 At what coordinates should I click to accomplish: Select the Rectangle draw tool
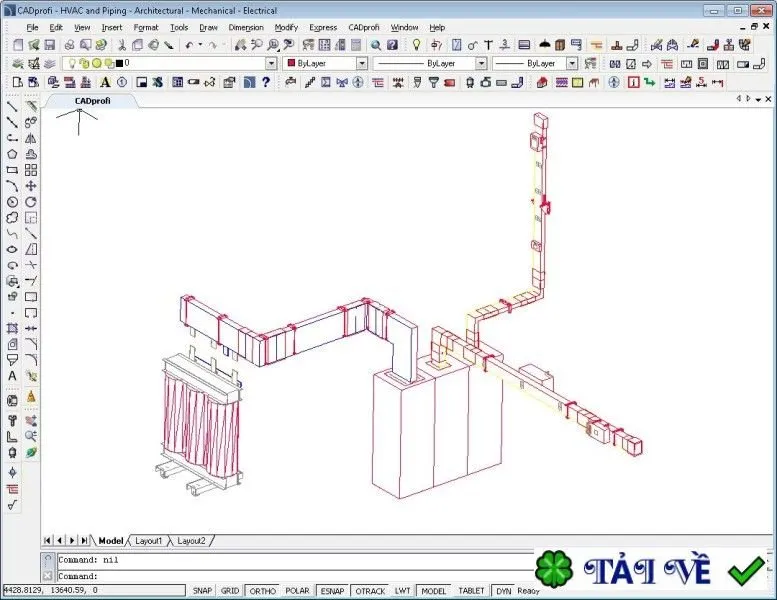click(12, 170)
